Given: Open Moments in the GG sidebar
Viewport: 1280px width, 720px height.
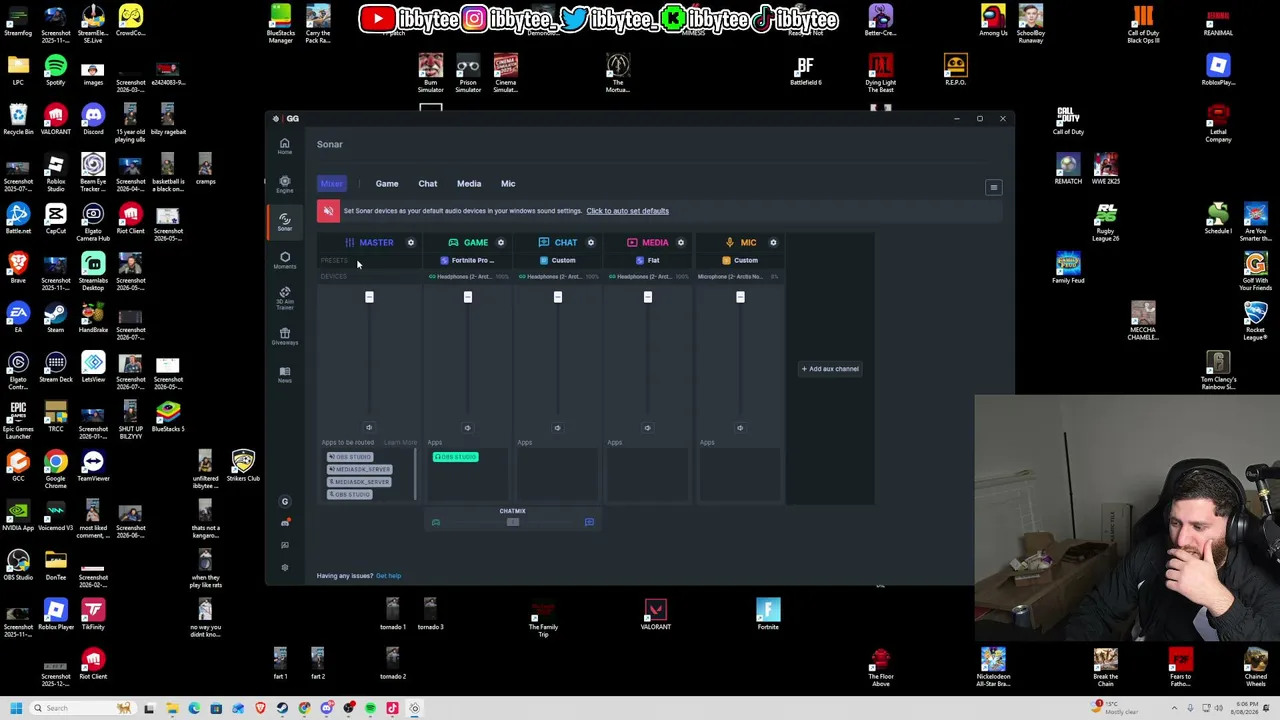Looking at the screenshot, I should 285,260.
